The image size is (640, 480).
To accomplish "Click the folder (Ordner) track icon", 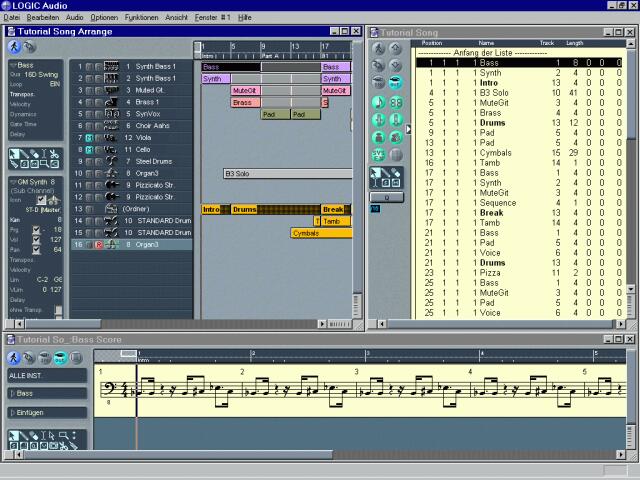I will [x=111, y=209].
